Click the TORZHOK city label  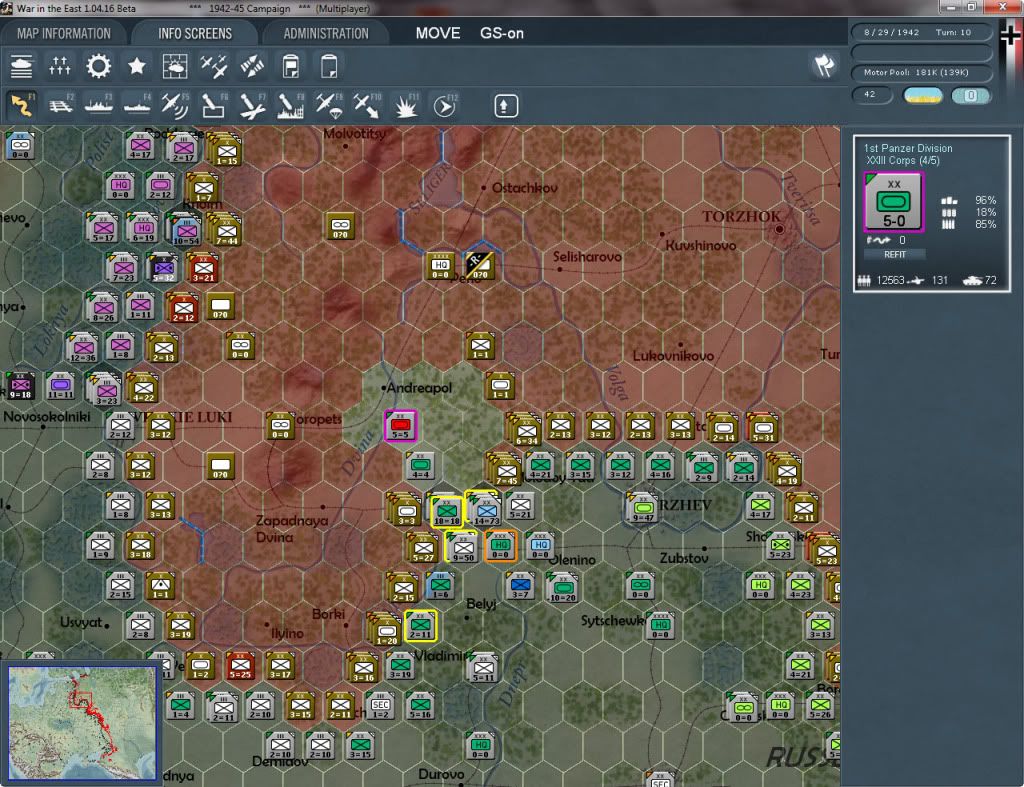[x=741, y=216]
